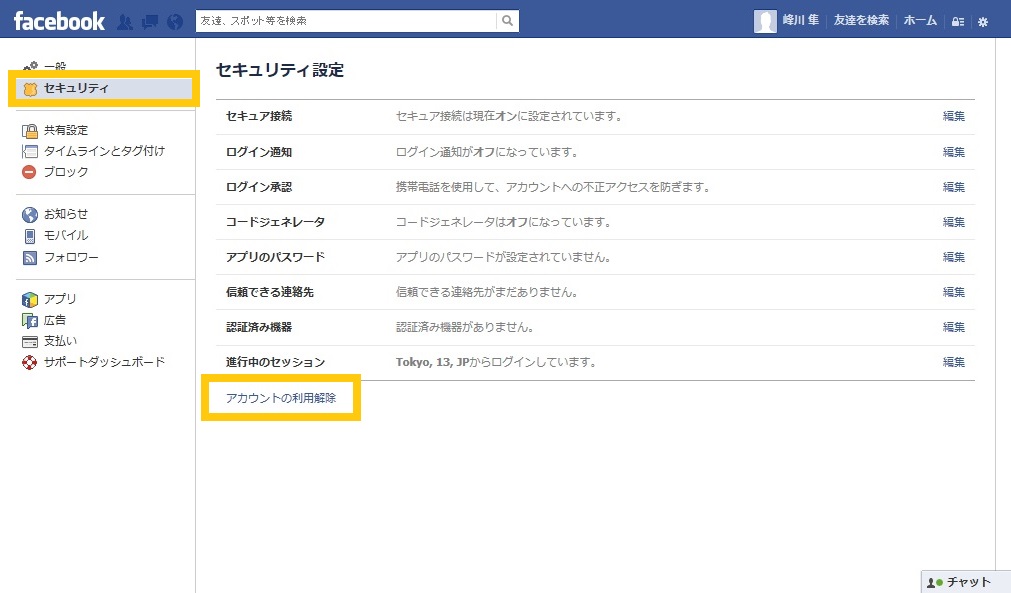The image size is (1011, 593).
Task: Open privacy shortcuts lock icon
Action: click(958, 22)
